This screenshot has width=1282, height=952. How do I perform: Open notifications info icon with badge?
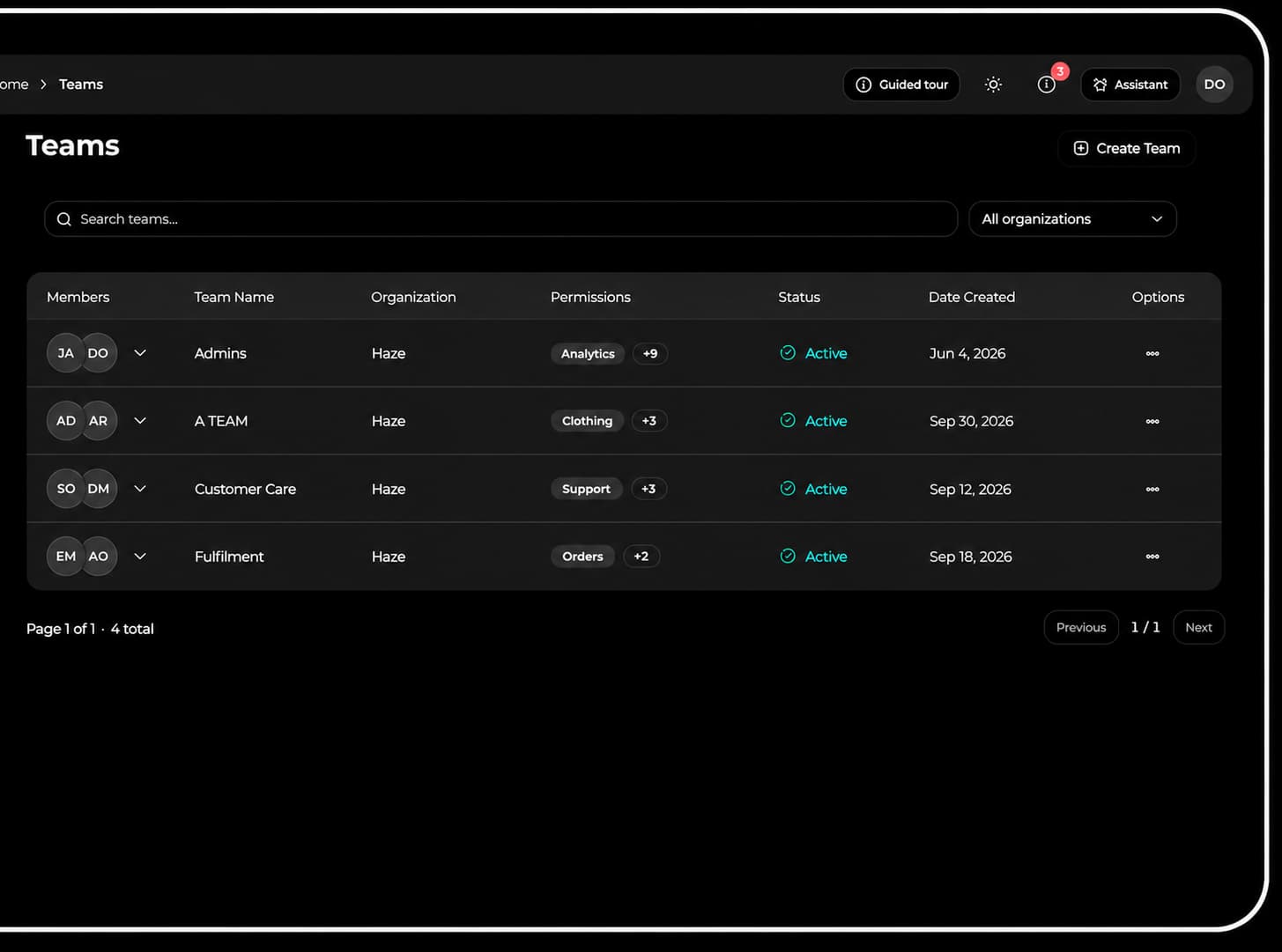[x=1047, y=85]
